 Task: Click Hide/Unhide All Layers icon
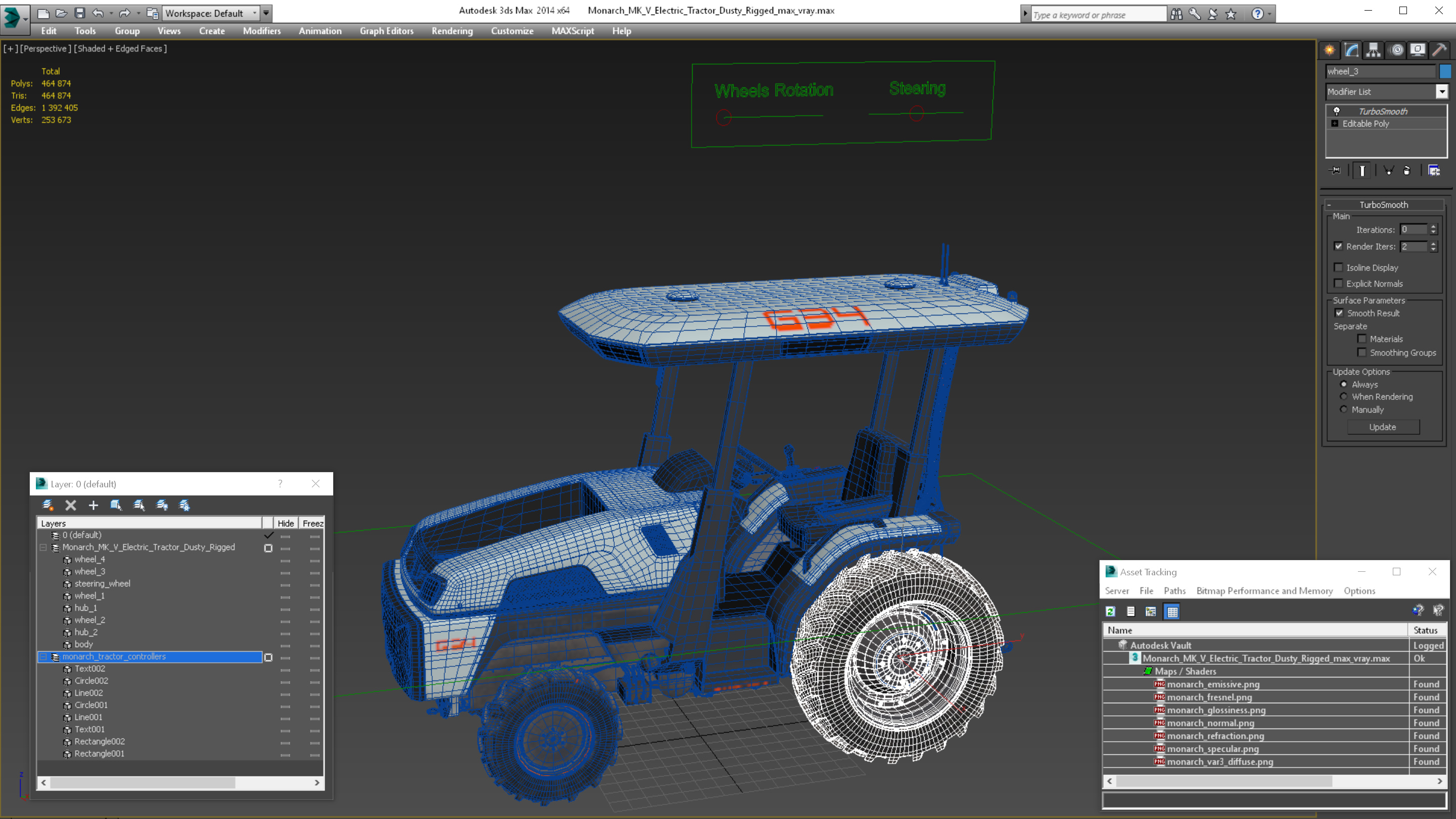click(162, 506)
